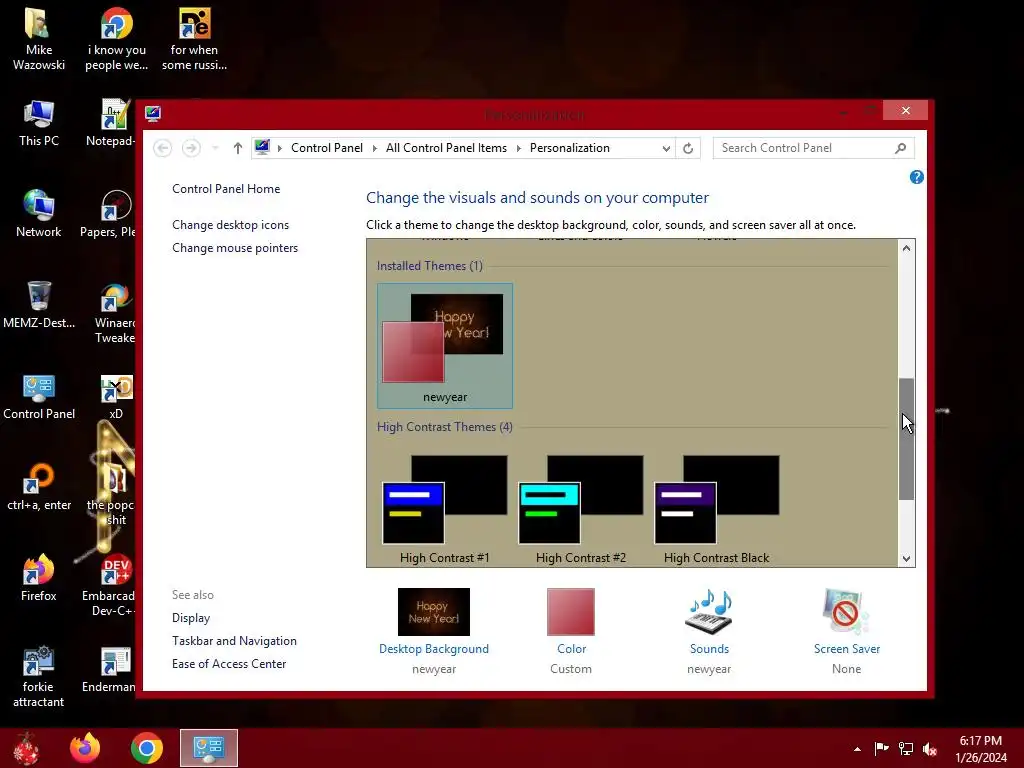Screen dimensions: 1024x768
Task: Go back with the Back arrow button
Action: coord(163,148)
